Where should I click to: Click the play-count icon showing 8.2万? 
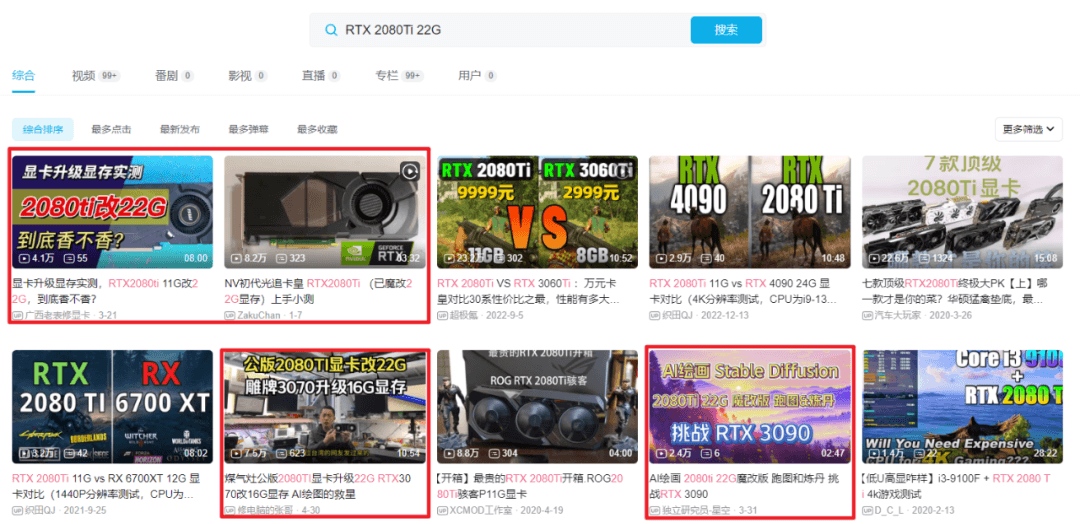(x=237, y=258)
